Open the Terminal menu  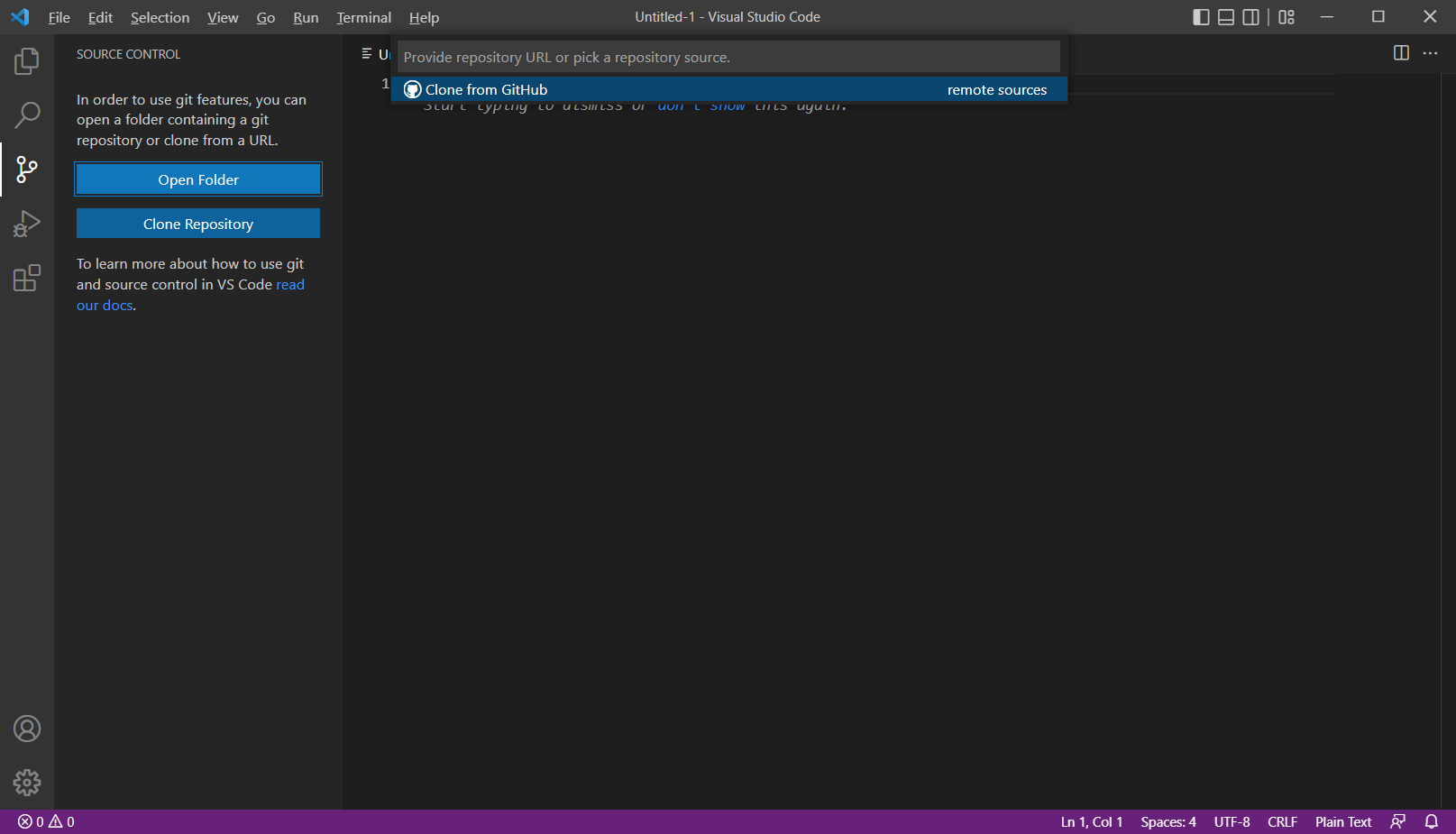(x=364, y=17)
